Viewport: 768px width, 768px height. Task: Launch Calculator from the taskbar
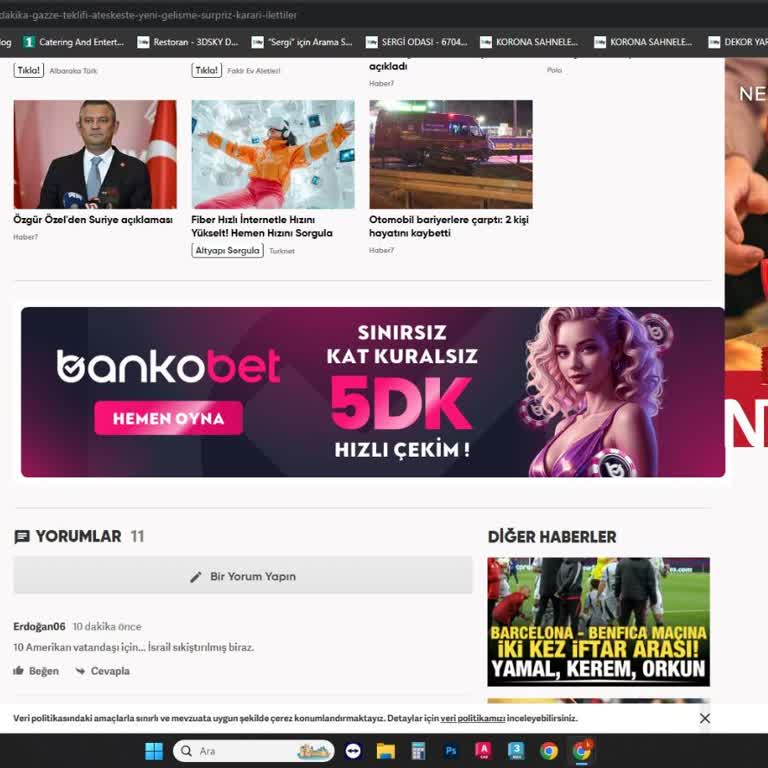click(x=418, y=751)
